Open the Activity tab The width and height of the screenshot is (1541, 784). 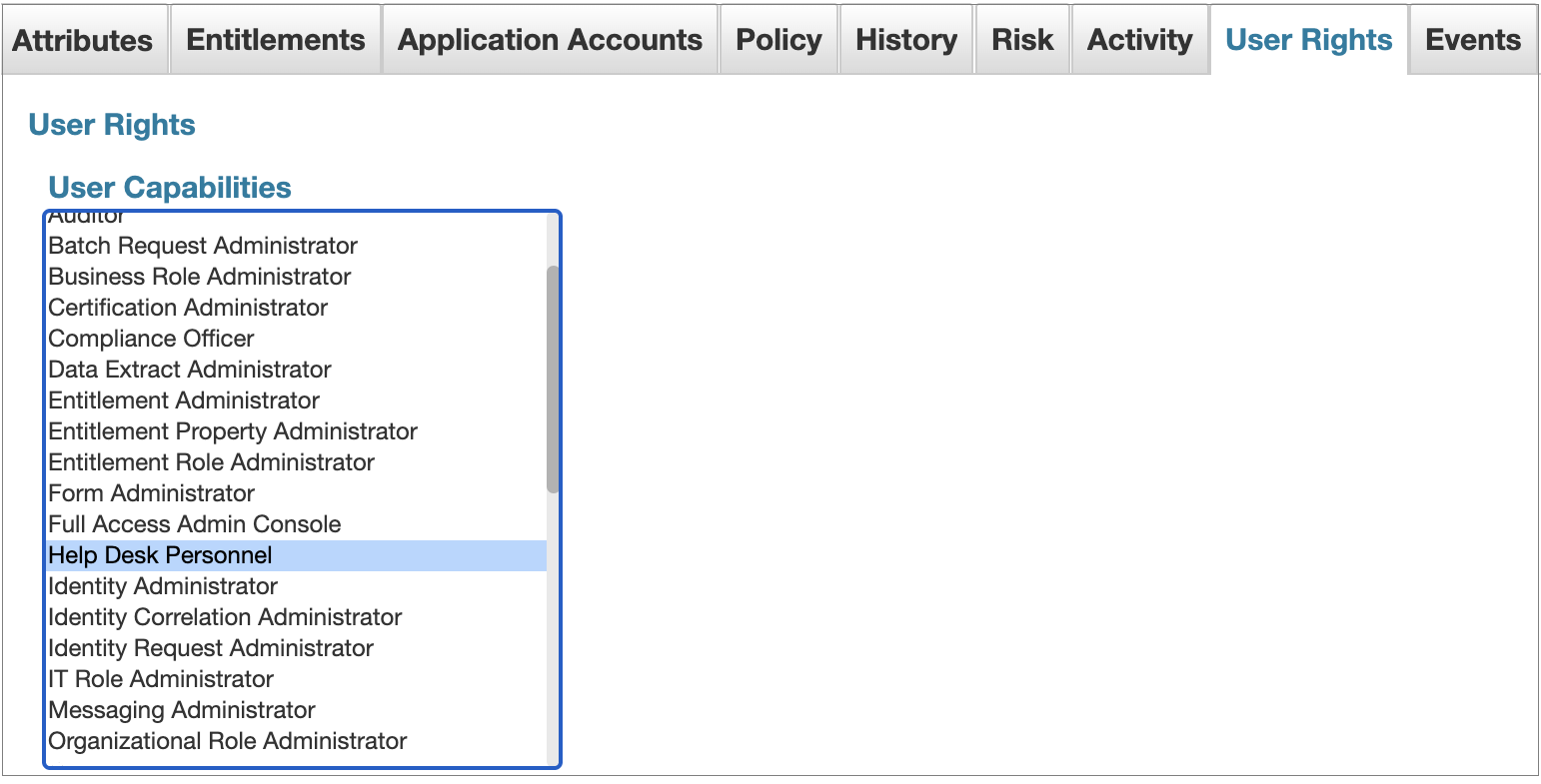[x=1139, y=40]
